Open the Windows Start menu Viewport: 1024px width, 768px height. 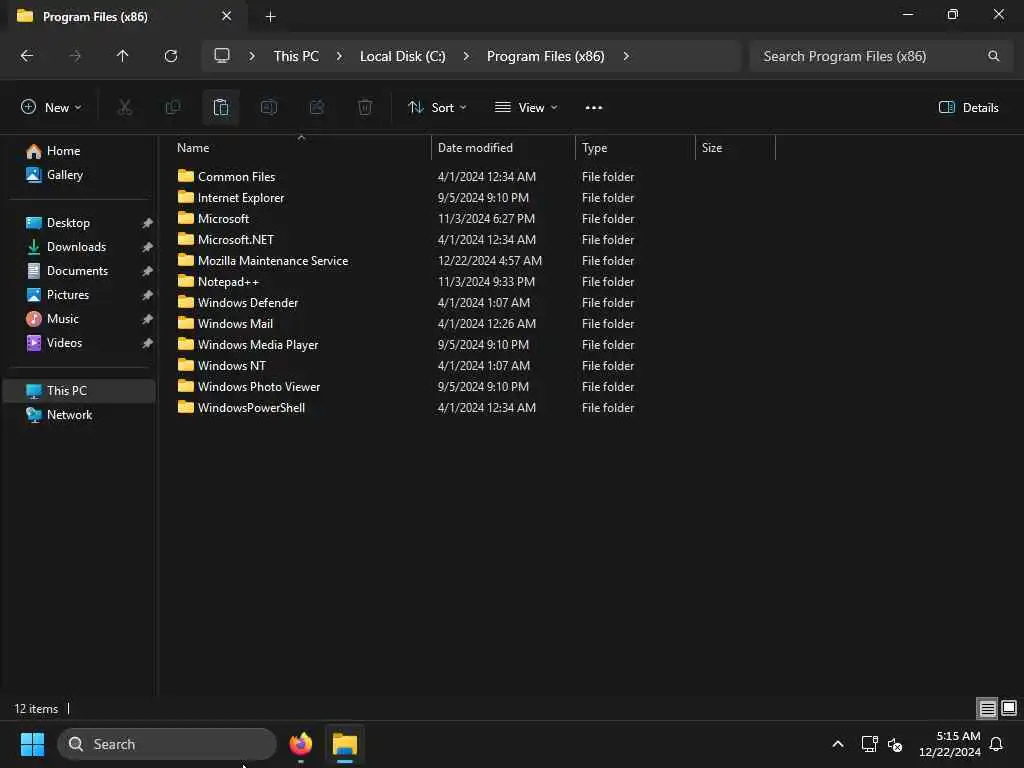click(32, 744)
